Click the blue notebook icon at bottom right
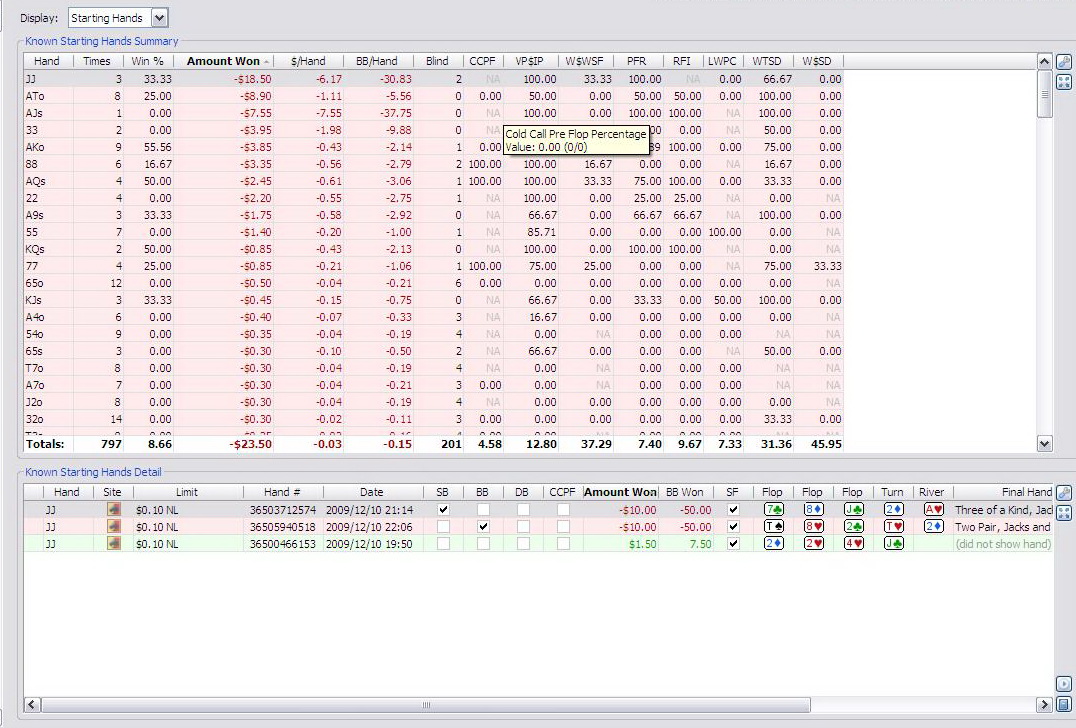This screenshot has height=728, width=1076. coord(1064,704)
